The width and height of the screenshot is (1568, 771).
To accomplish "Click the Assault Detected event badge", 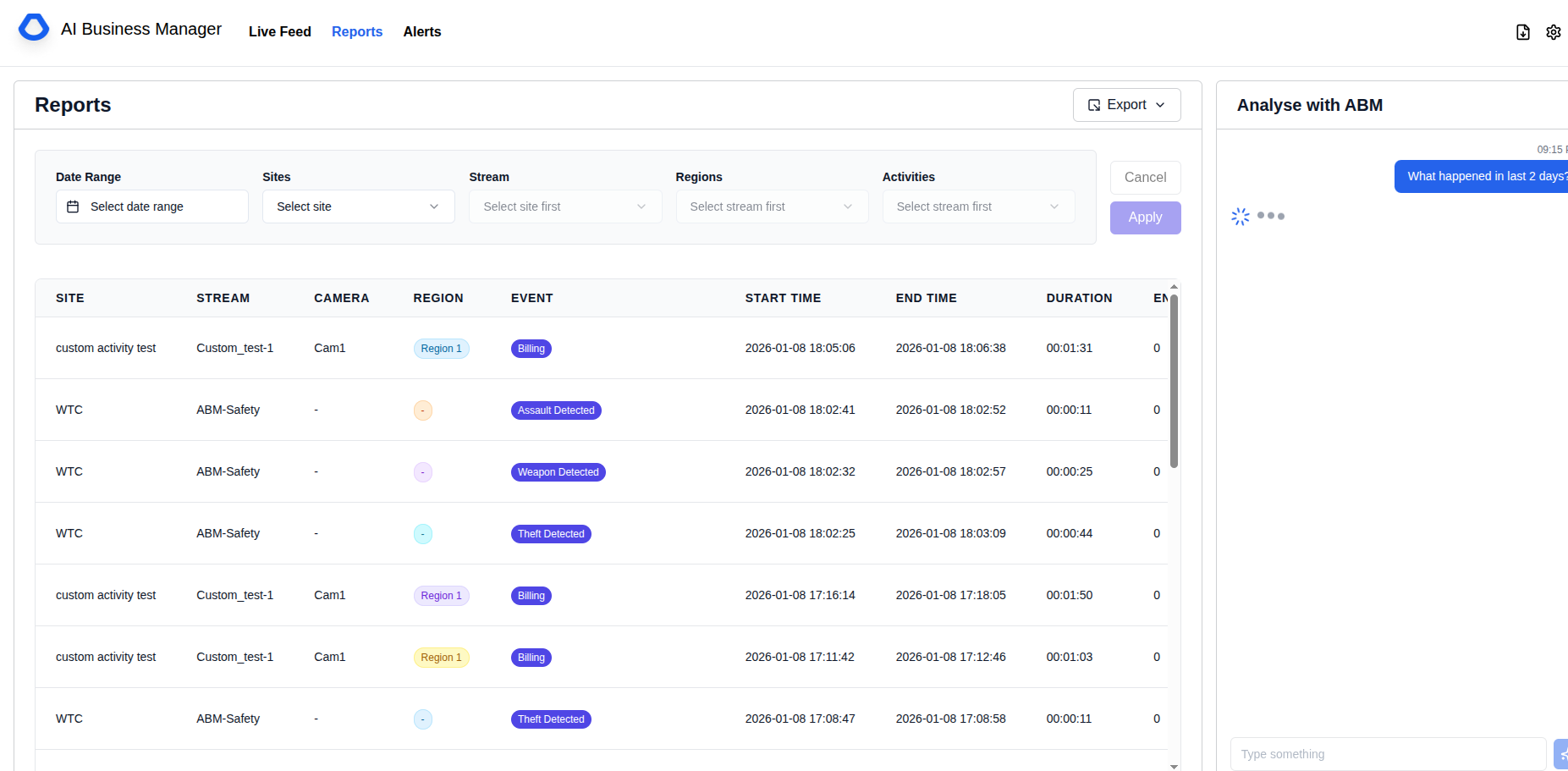I will pyautogui.click(x=556, y=410).
